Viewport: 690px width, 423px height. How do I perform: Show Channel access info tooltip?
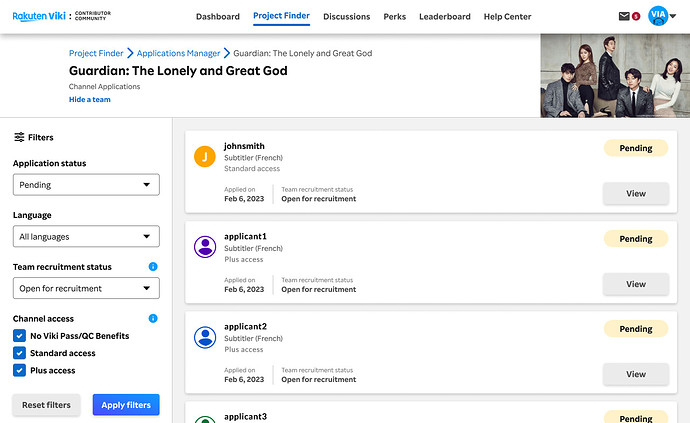153,318
